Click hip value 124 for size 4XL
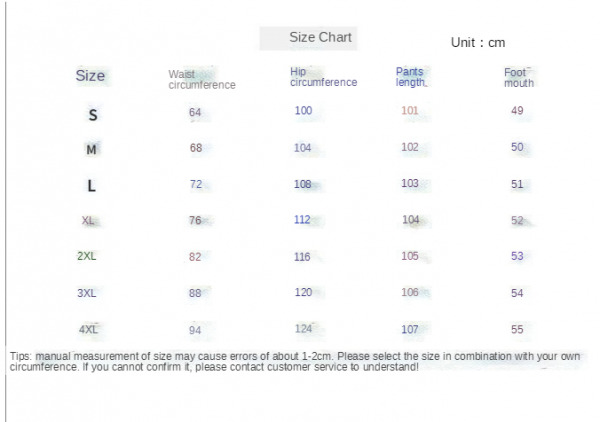Screen dimensions: 600x422 (x=303, y=329)
